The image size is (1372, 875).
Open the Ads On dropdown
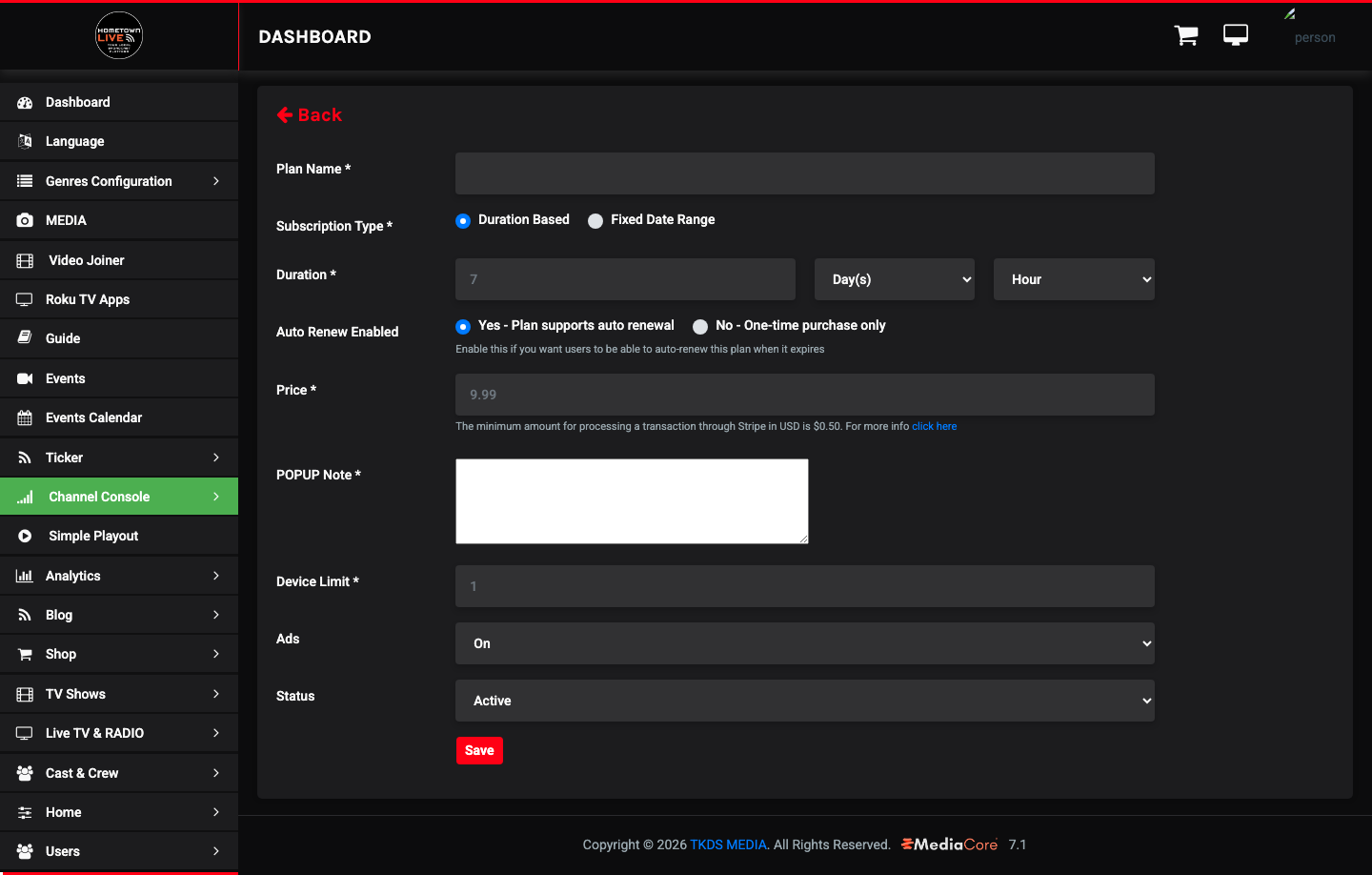(x=805, y=643)
